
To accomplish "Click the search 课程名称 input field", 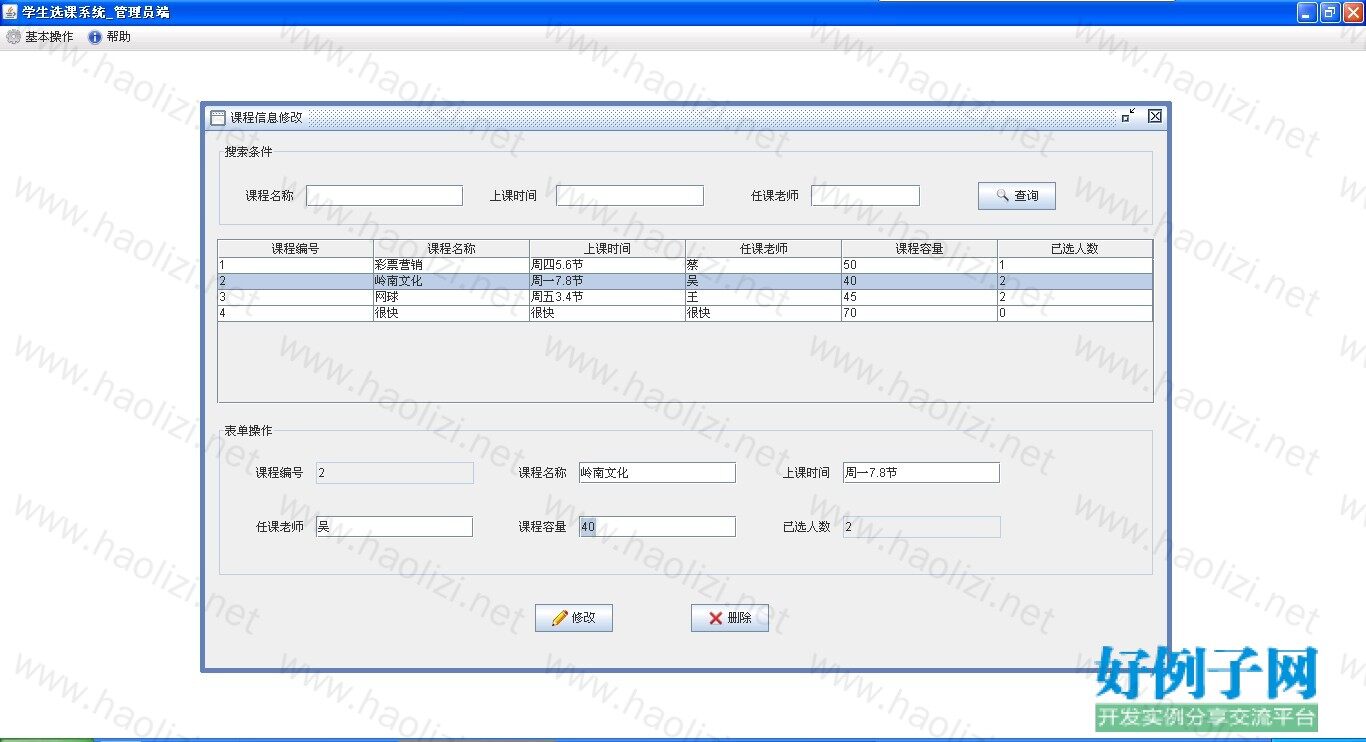I will [384, 196].
